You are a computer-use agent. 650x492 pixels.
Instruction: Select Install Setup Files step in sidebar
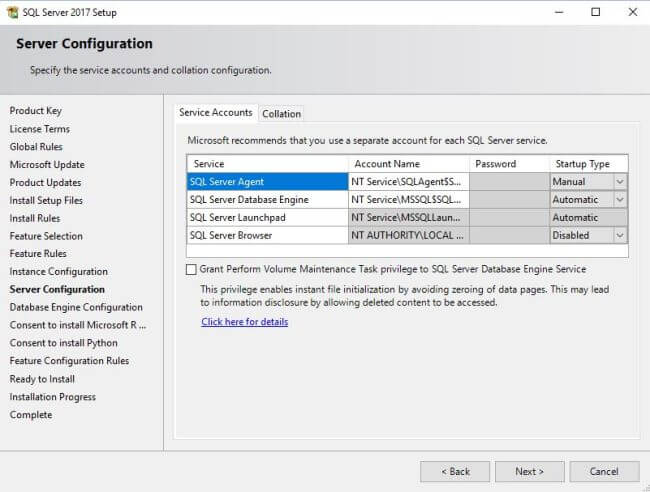click(x=46, y=200)
